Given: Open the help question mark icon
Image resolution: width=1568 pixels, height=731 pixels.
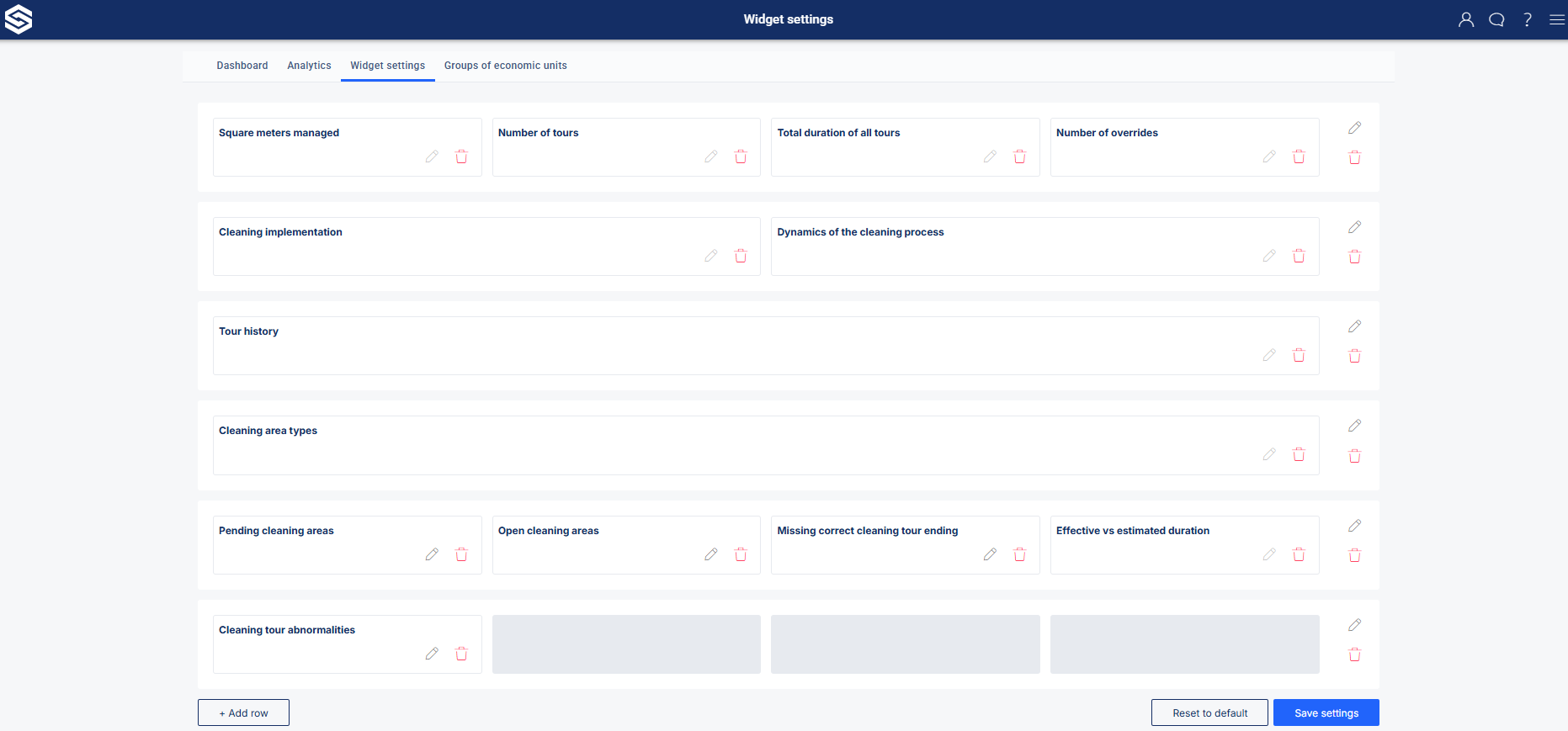Looking at the screenshot, I should click(1527, 19).
